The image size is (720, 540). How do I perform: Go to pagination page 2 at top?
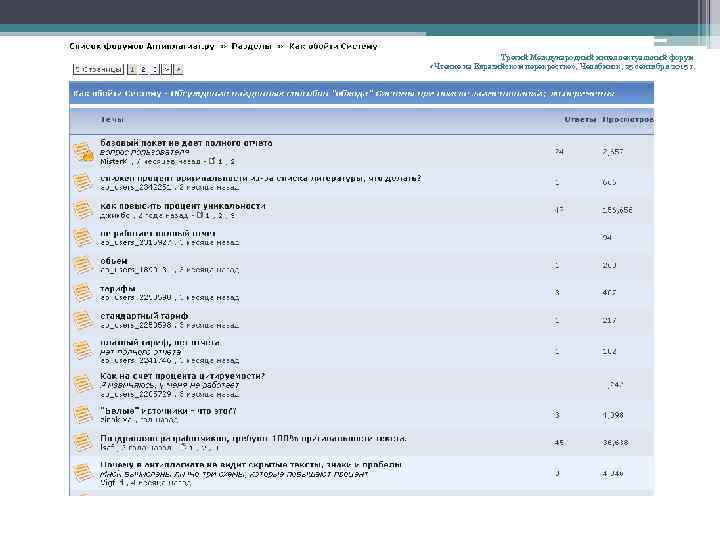[x=143, y=69]
